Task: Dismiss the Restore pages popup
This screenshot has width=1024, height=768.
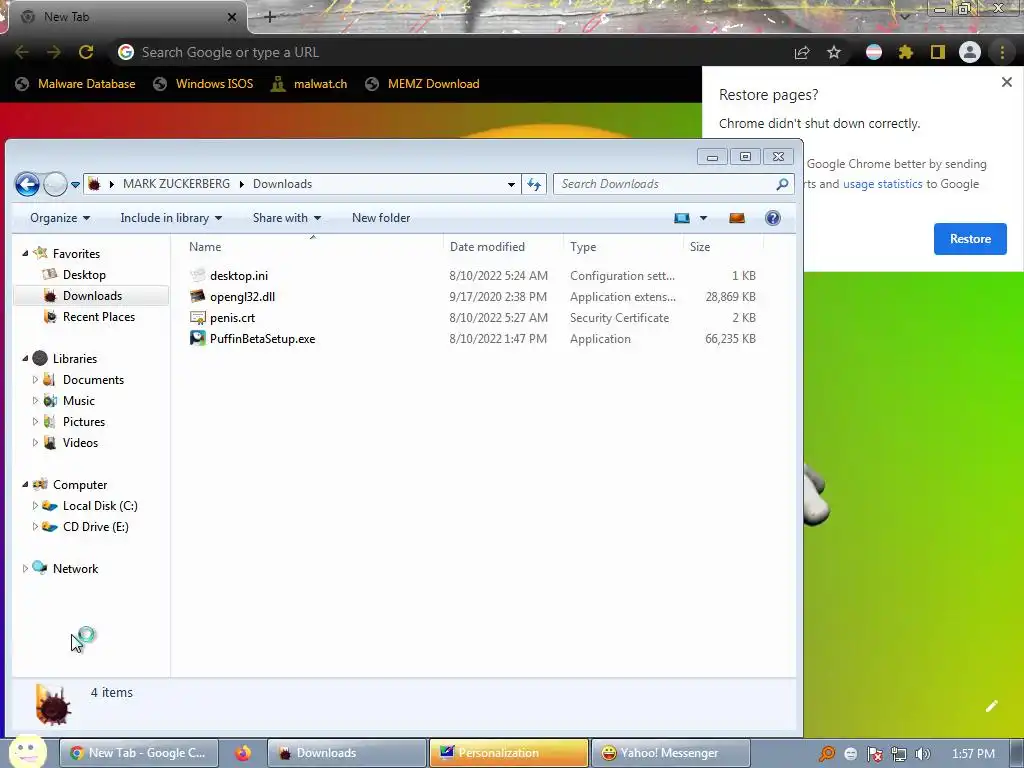Action: coord(1007,82)
